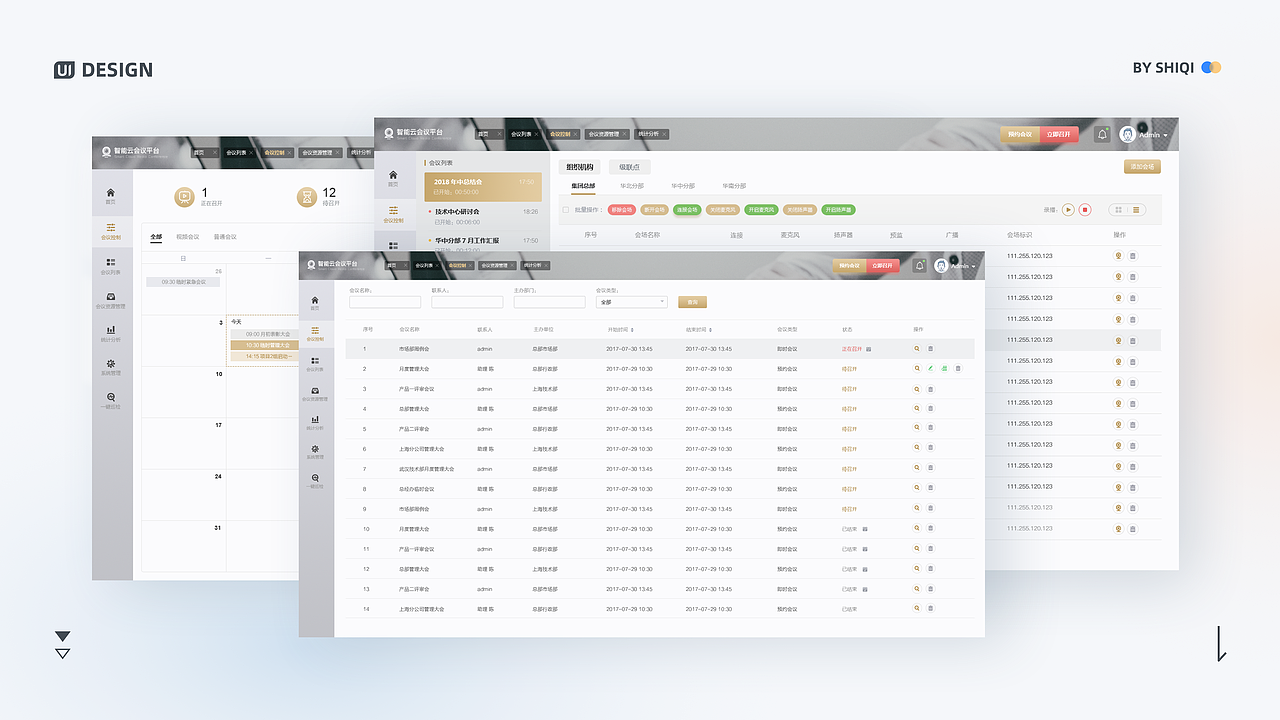Screen dimensions: 1280x720
Task: Click search icon on row 1 市场部周例会
Action: tap(917, 349)
